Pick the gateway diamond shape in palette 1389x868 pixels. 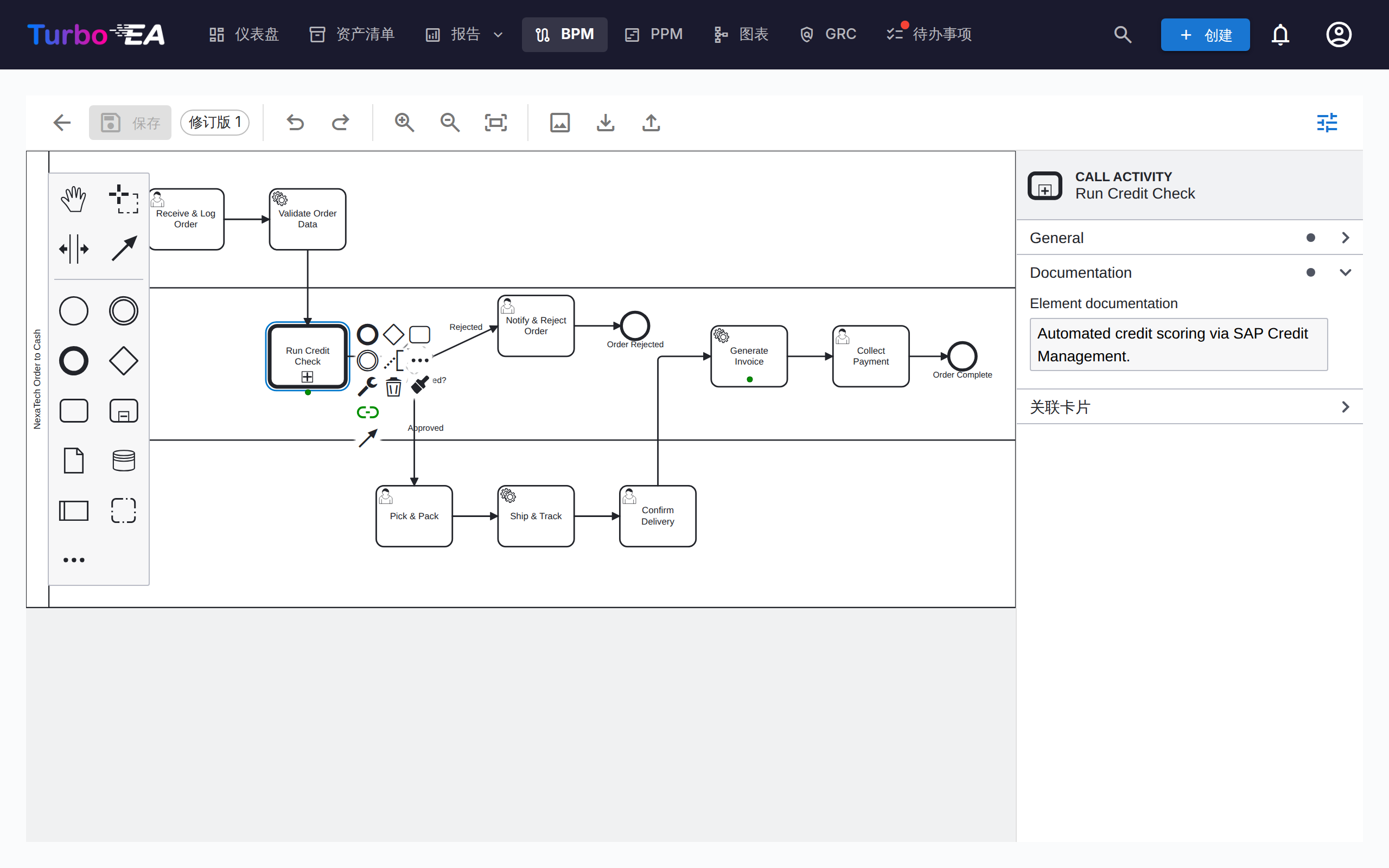pyautogui.click(x=123, y=361)
